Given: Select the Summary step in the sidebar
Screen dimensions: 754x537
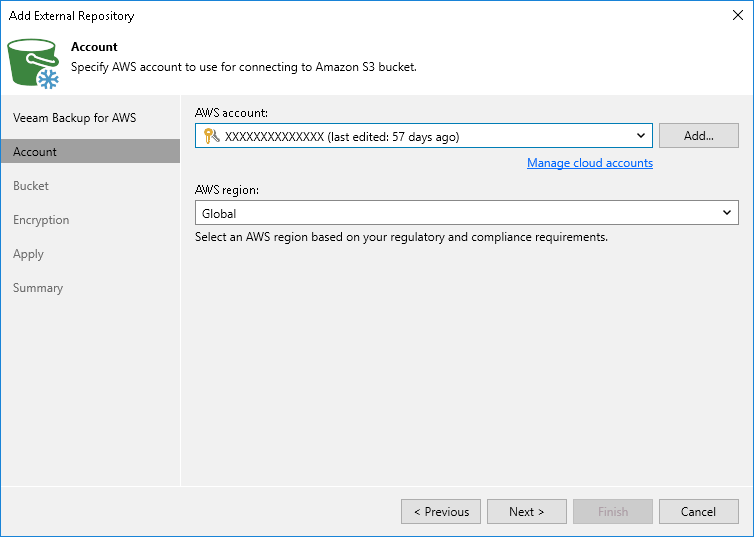Looking at the screenshot, I should tap(38, 288).
